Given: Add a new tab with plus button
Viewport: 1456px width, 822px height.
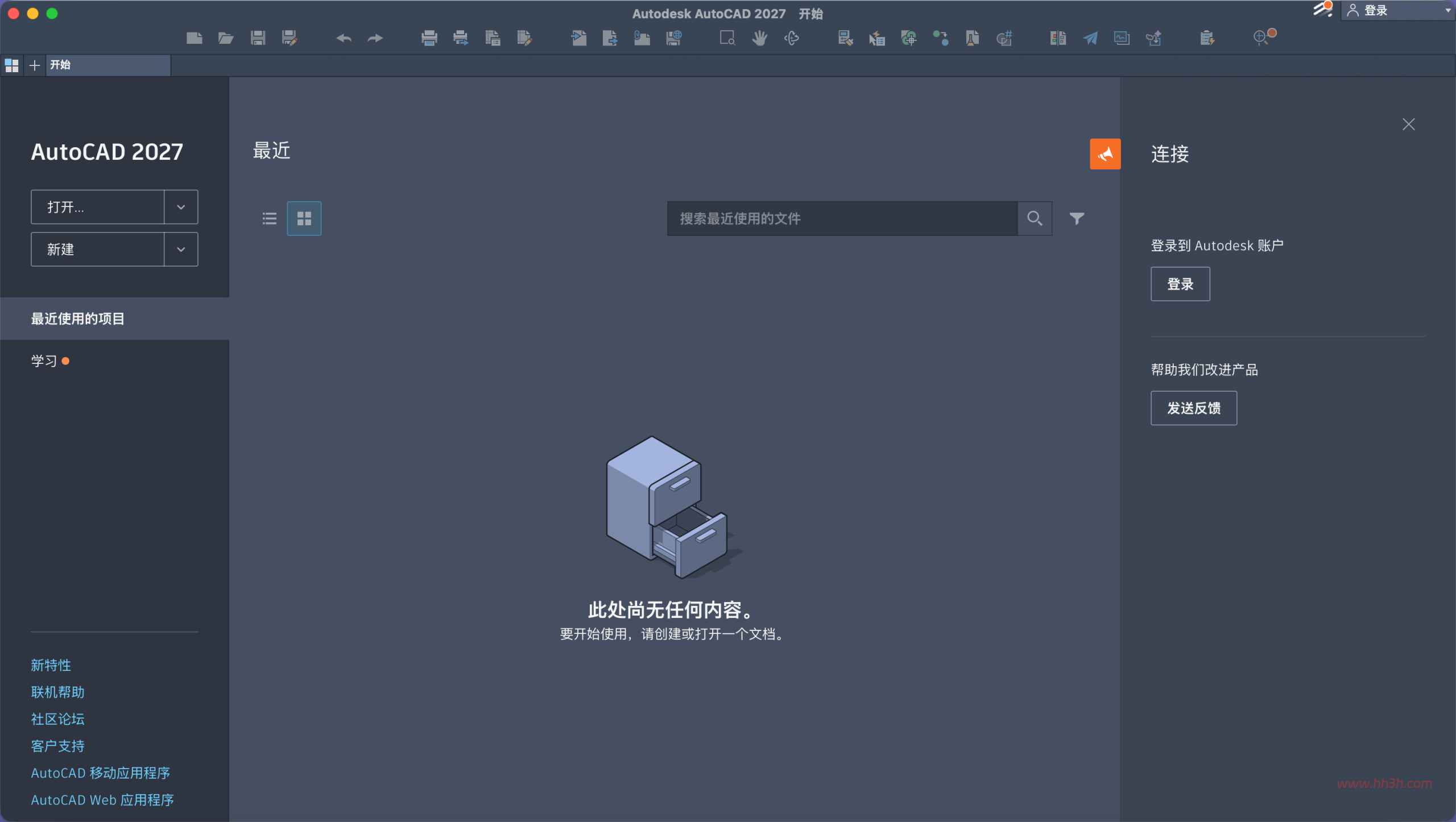Looking at the screenshot, I should click(x=35, y=65).
